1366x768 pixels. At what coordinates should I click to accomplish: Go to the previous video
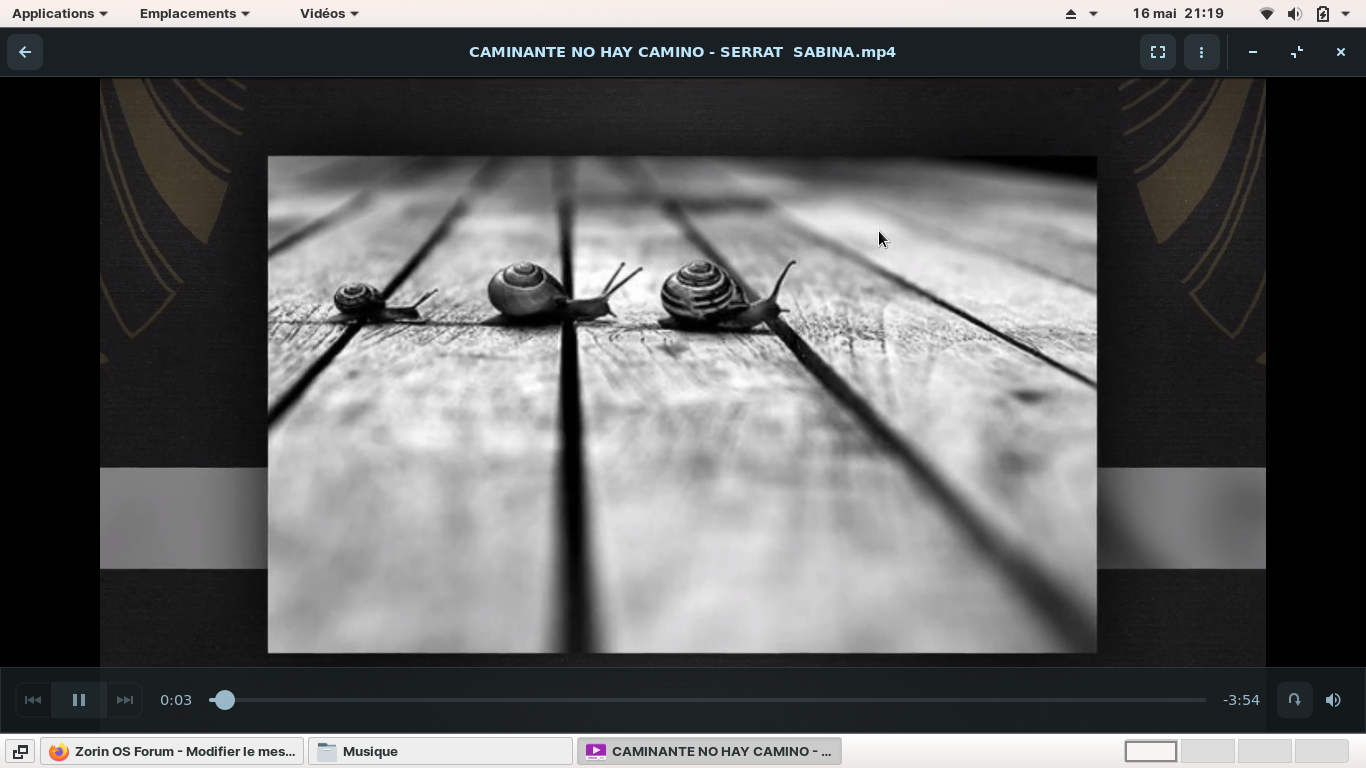(x=33, y=700)
